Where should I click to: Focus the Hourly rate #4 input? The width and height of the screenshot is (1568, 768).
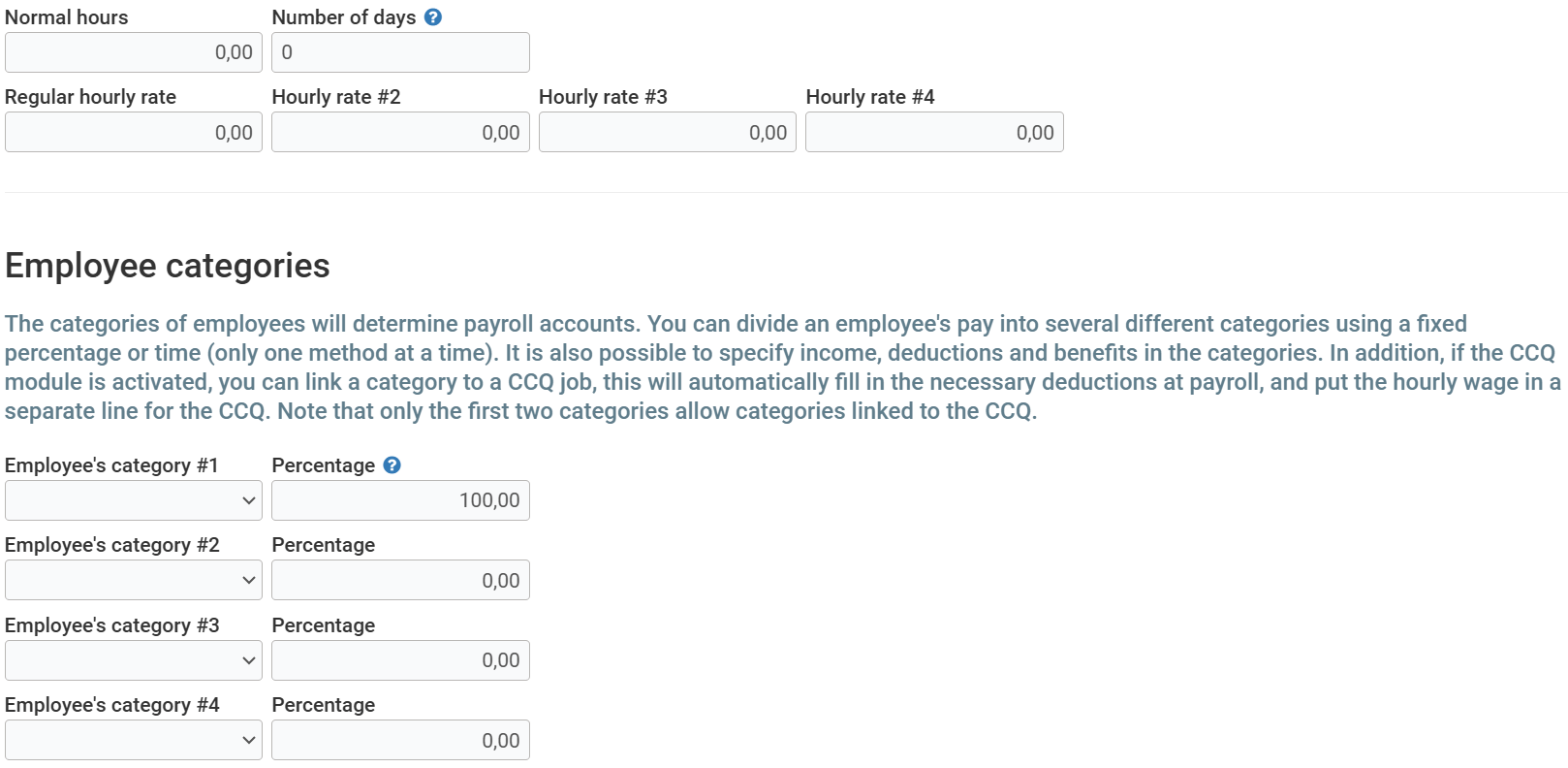[934, 133]
